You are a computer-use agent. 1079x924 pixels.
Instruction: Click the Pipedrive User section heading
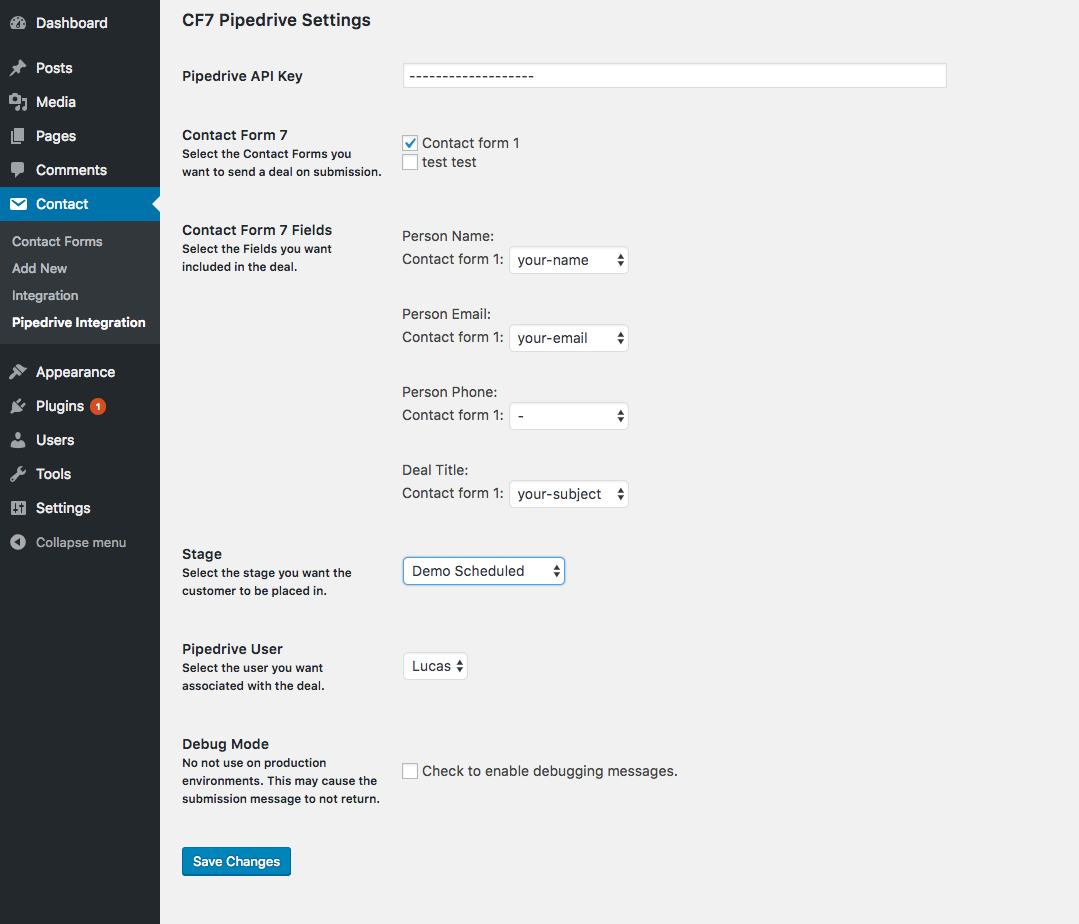(x=232, y=649)
